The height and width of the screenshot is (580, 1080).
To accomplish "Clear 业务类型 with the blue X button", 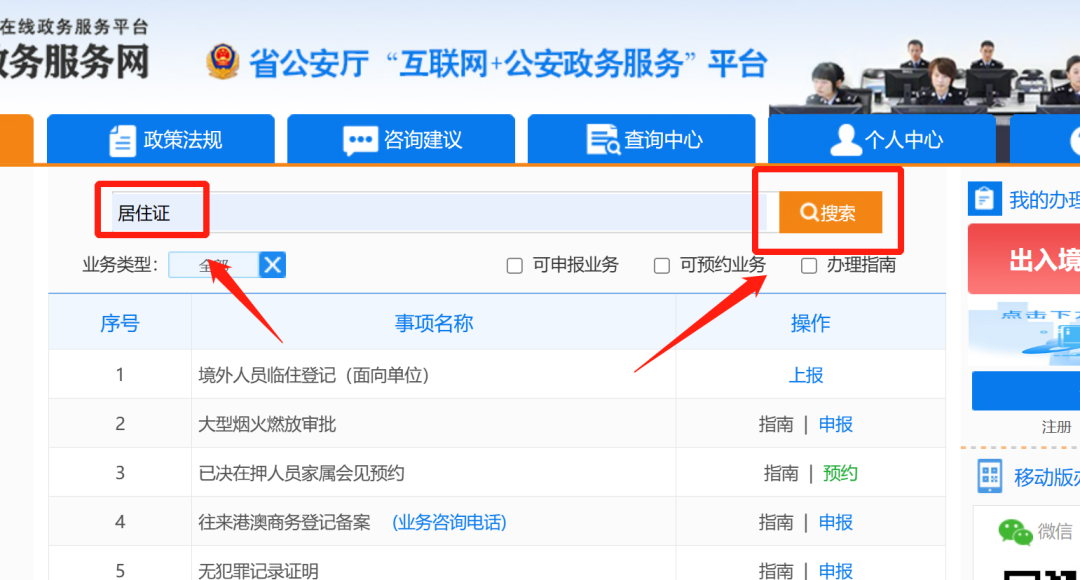I will [272, 265].
